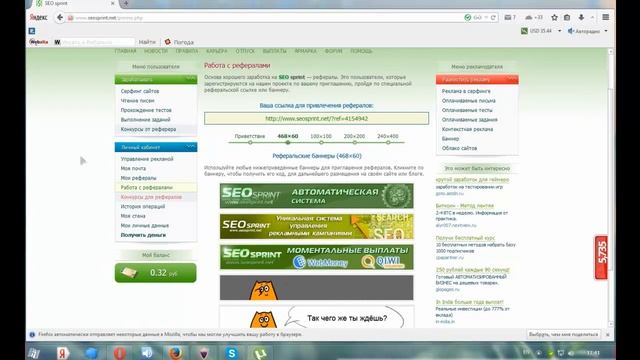Open Yandex browser from the taskbar

click(x=62, y=353)
